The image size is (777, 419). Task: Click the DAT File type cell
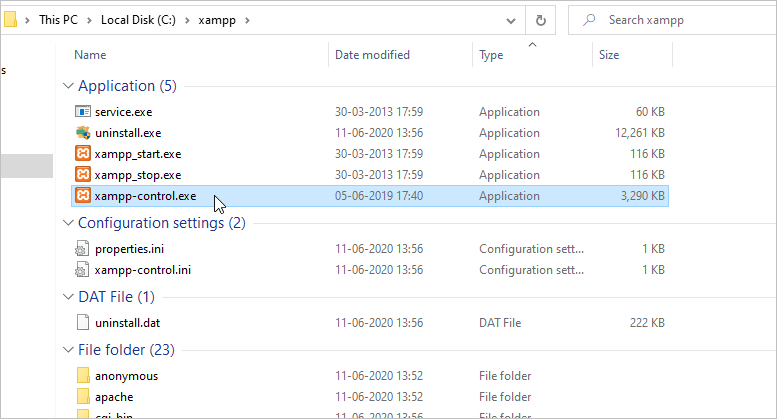pyautogui.click(x=500, y=323)
